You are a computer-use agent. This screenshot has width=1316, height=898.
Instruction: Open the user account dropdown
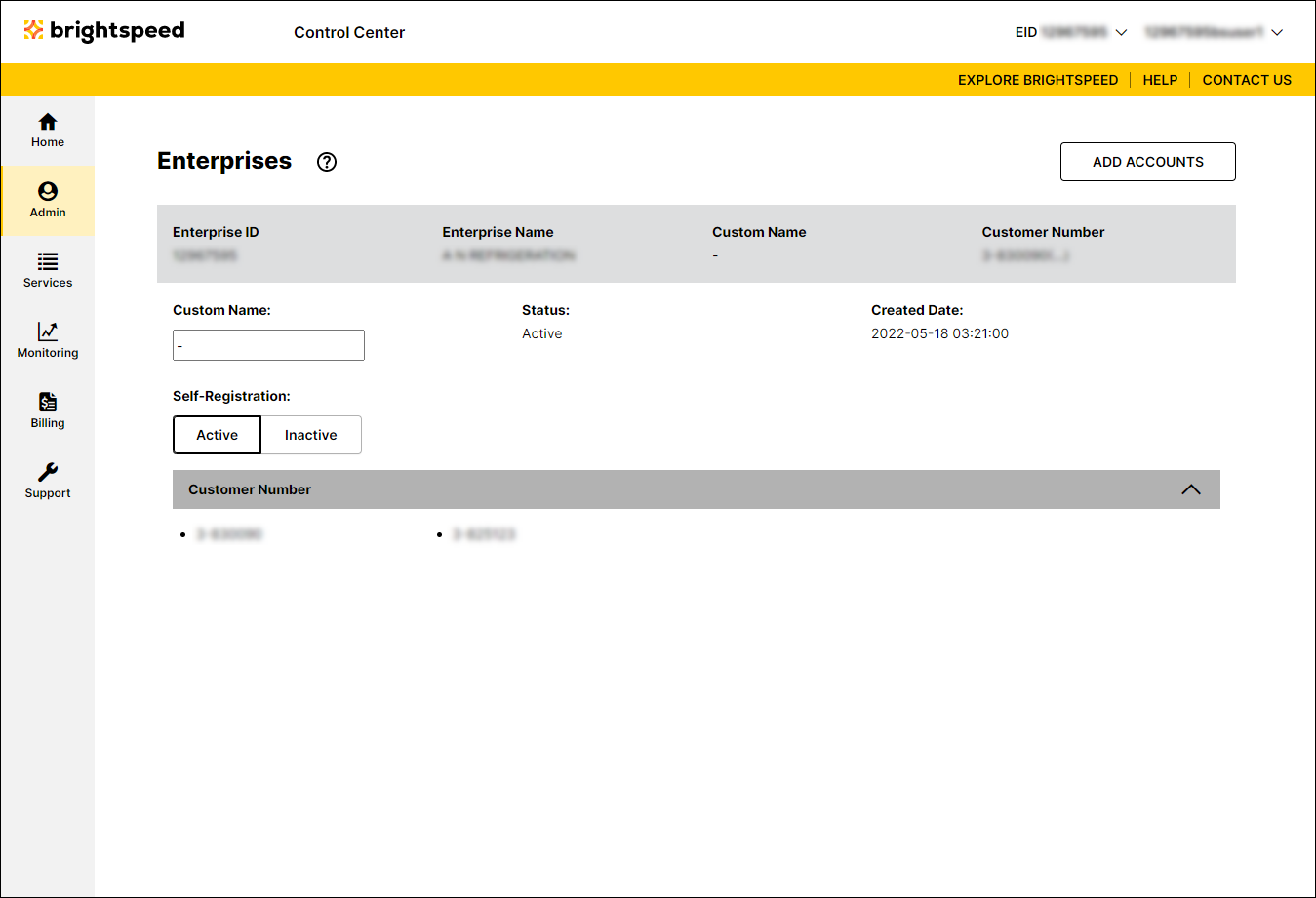[x=1214, y=32]
